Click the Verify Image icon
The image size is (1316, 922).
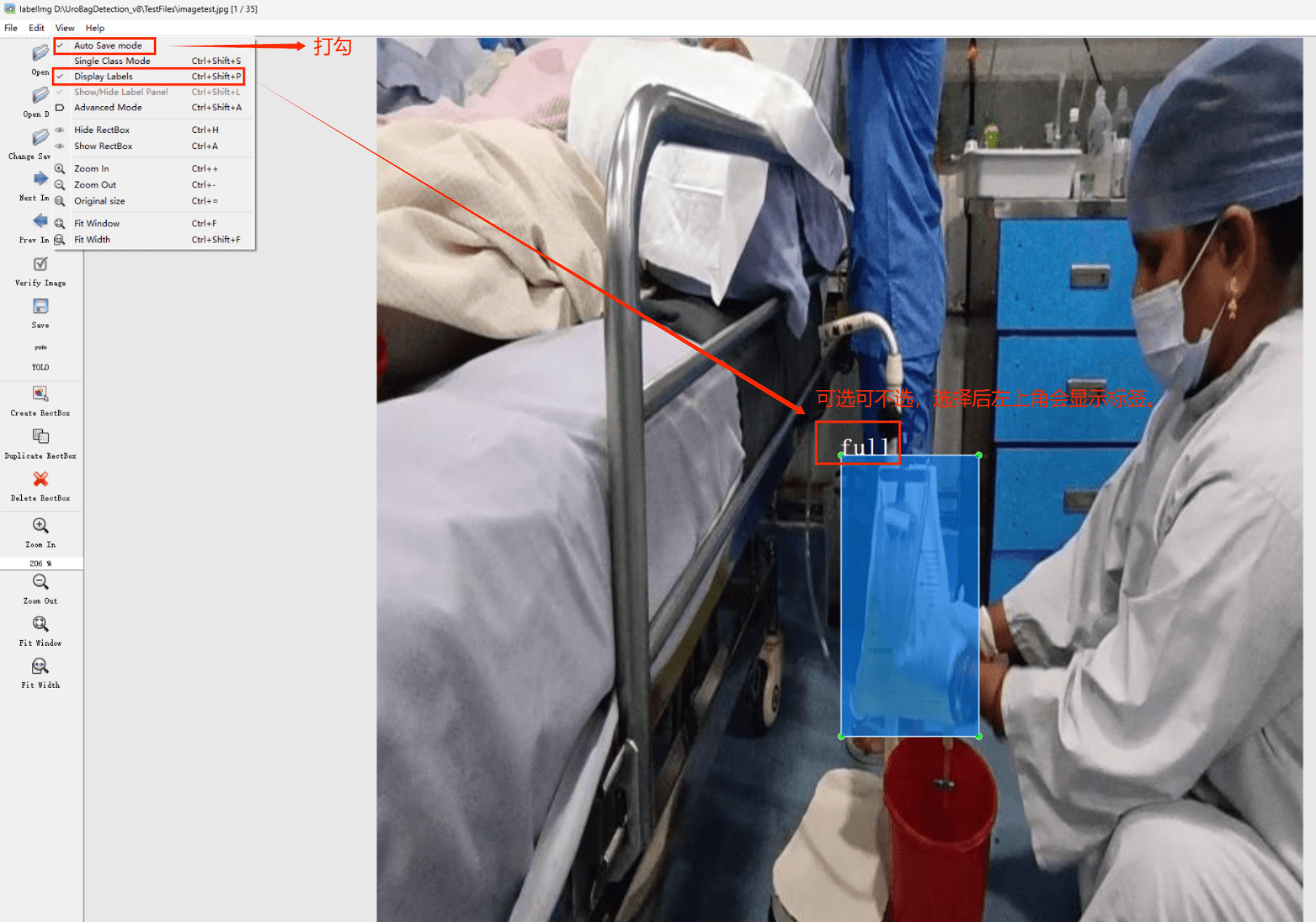pos(40,264)
